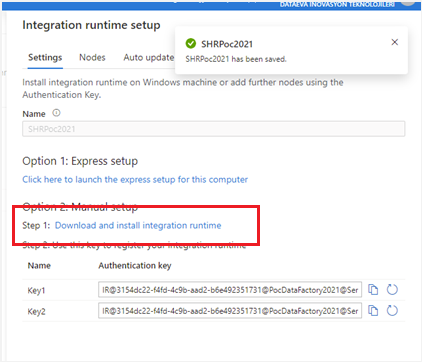Image resolution: width=422 pixels, height=362 pixels.
Task: Click the 'Key2' row label
Action: [x=36, y=311]
